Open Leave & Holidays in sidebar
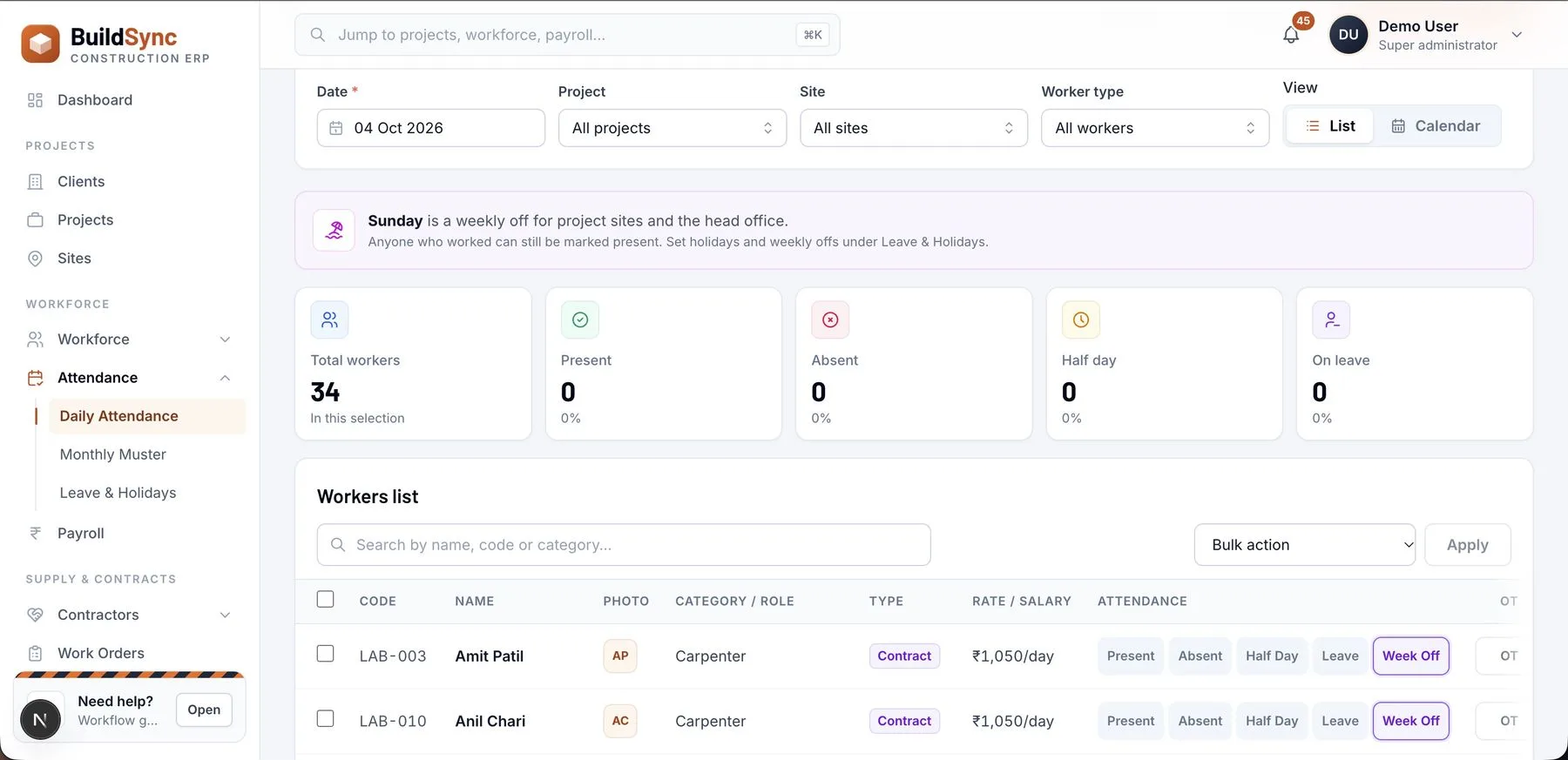Image resolution: width=1568 pixels, height=760 pixels. (x=118, y=493)
